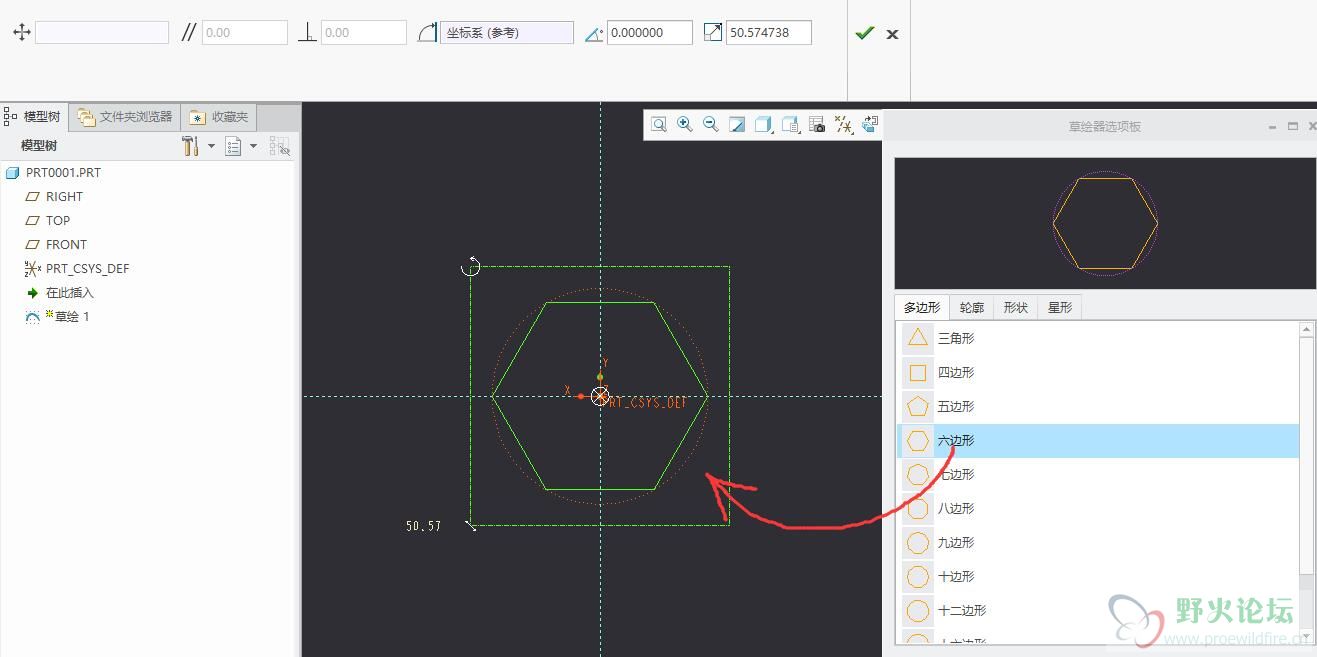Click the view manager camera icon

(817, 125)
